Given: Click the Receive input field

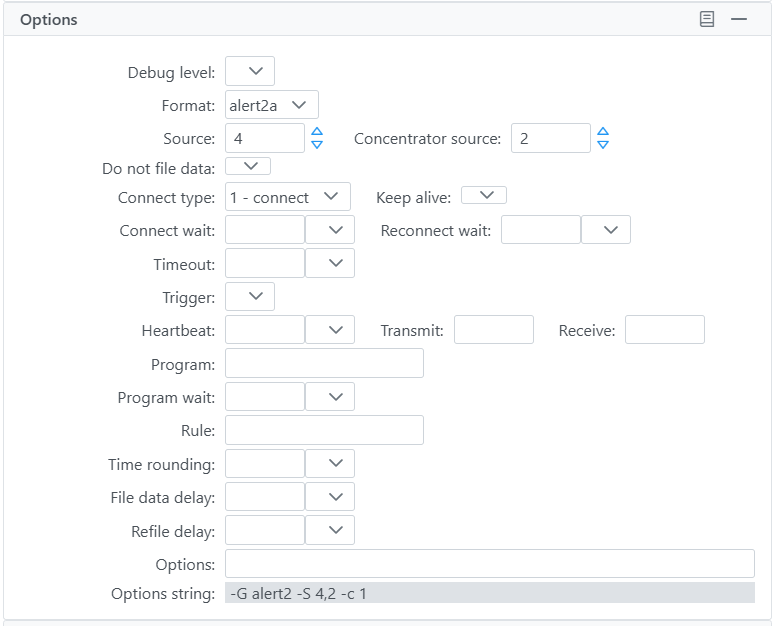Looking at the screenshot, I should coord(665,330).
